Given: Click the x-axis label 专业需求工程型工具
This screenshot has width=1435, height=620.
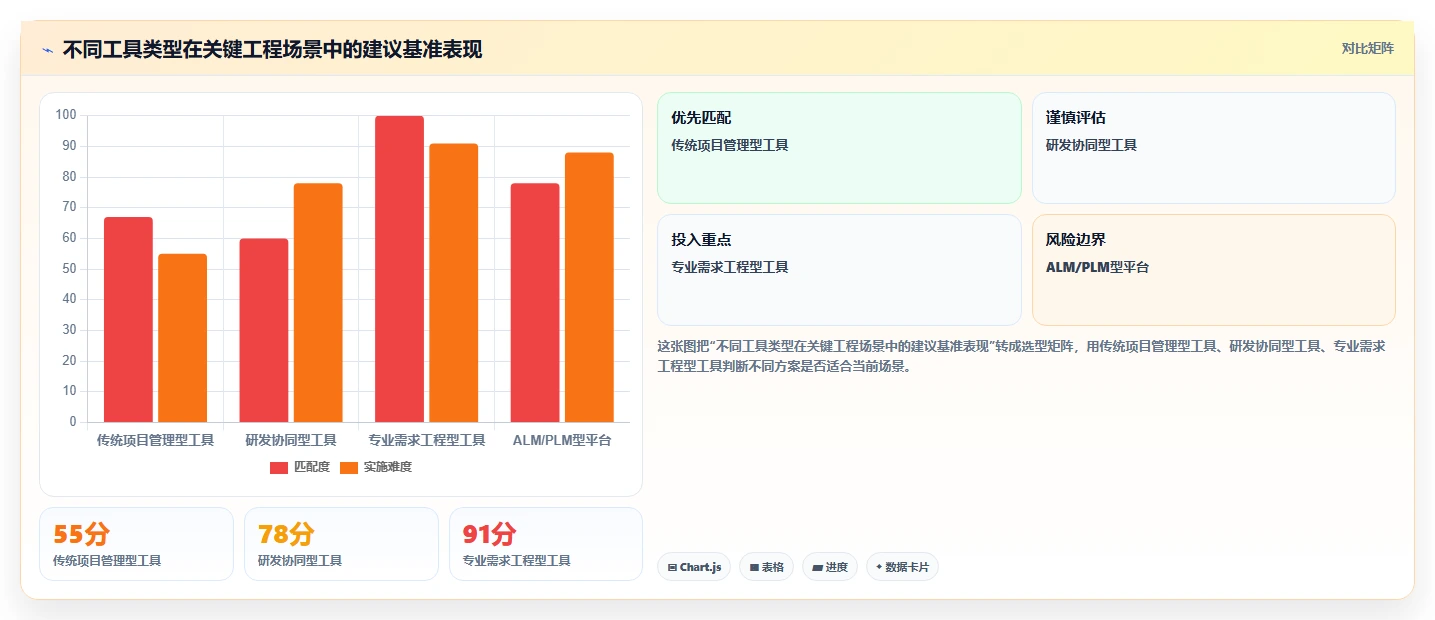Looking at the screenshot, I should 427,440.
